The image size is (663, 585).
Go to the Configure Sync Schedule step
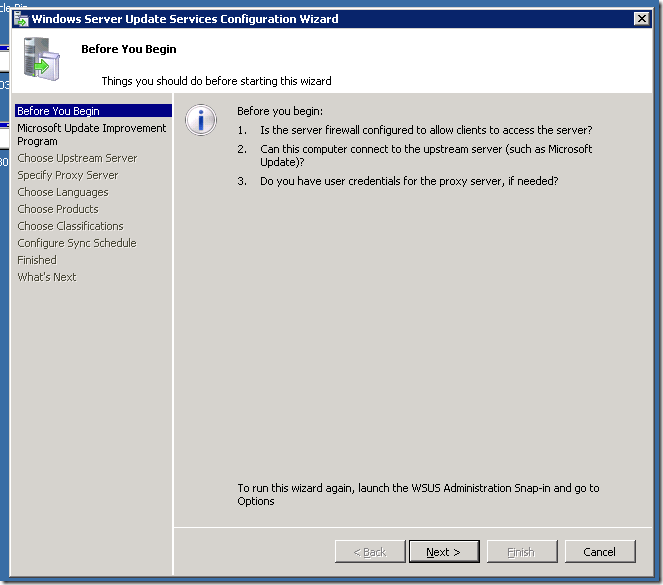coord(76,243)
